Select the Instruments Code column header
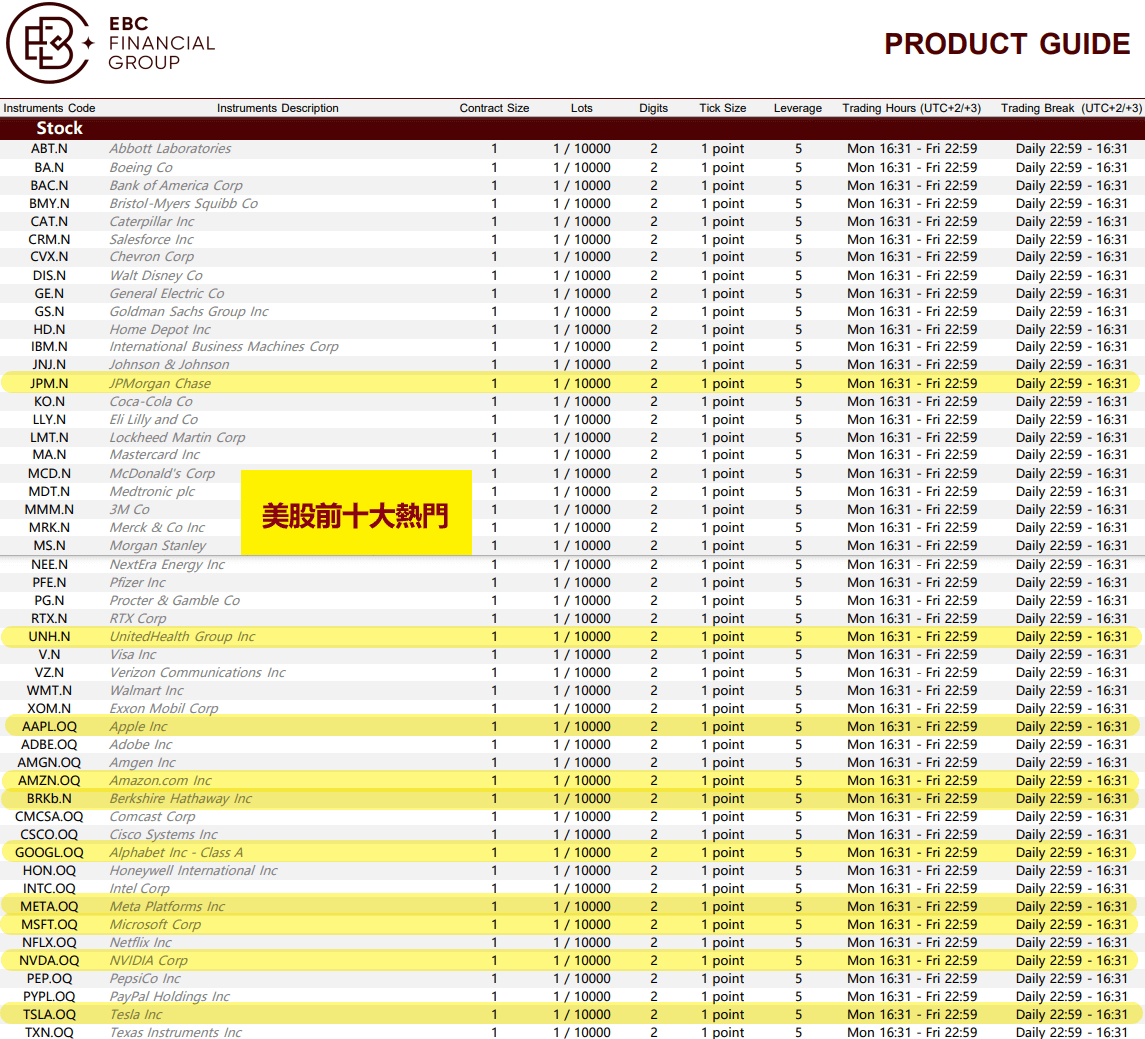The width and height of the screenshot is (1145, 1039). point(50,108)
